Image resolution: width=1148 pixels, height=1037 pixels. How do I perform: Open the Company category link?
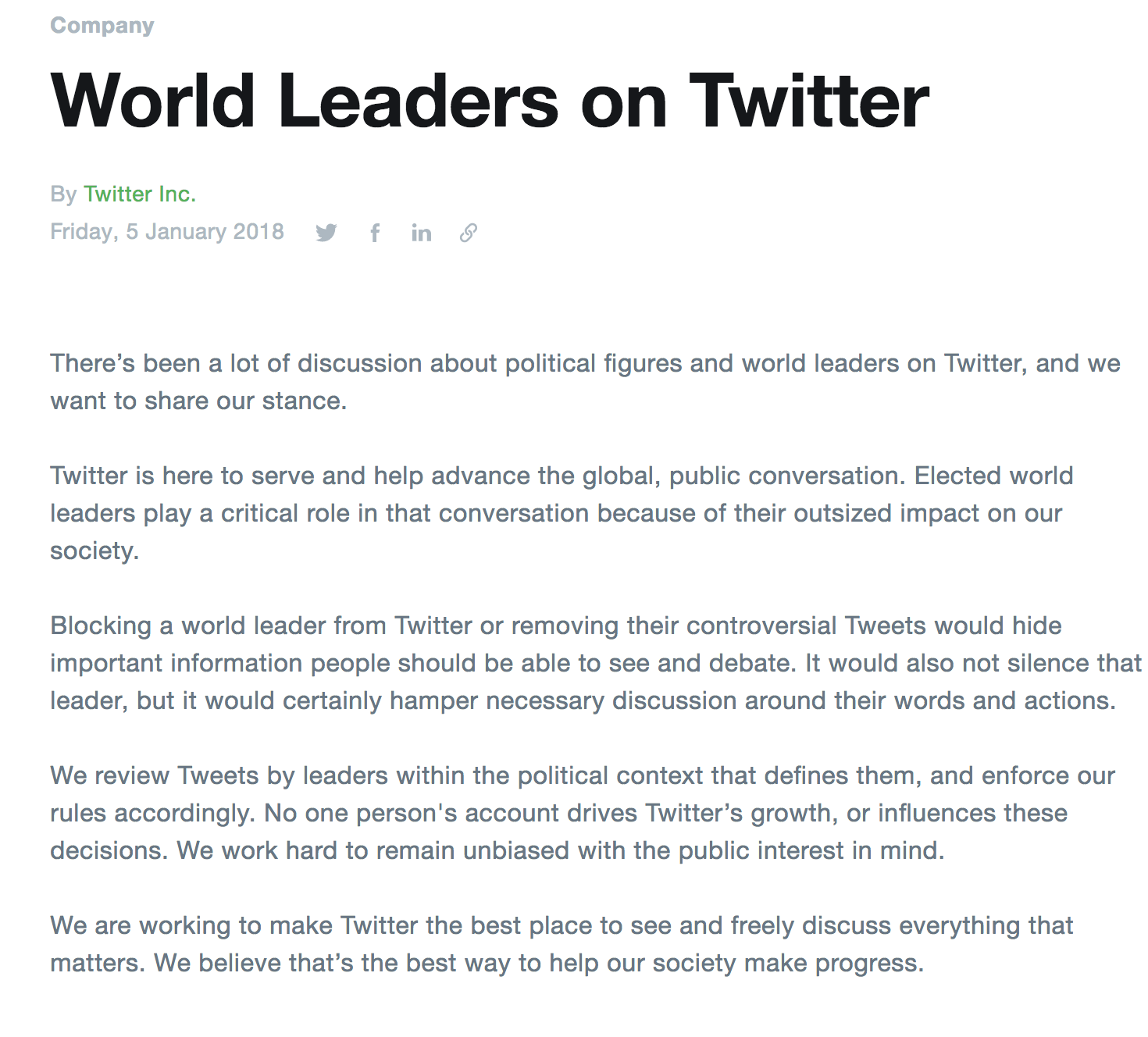click(102, 26)
